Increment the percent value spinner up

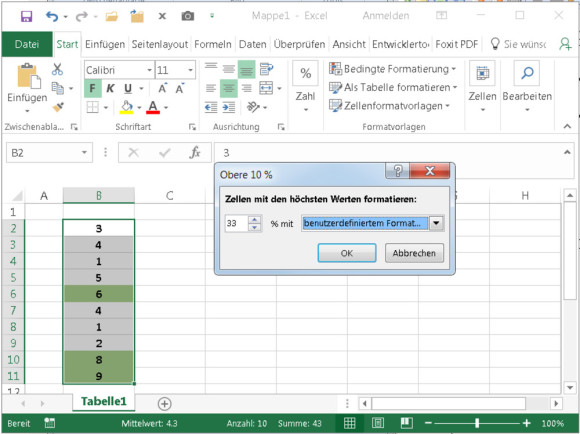point(254,220)
